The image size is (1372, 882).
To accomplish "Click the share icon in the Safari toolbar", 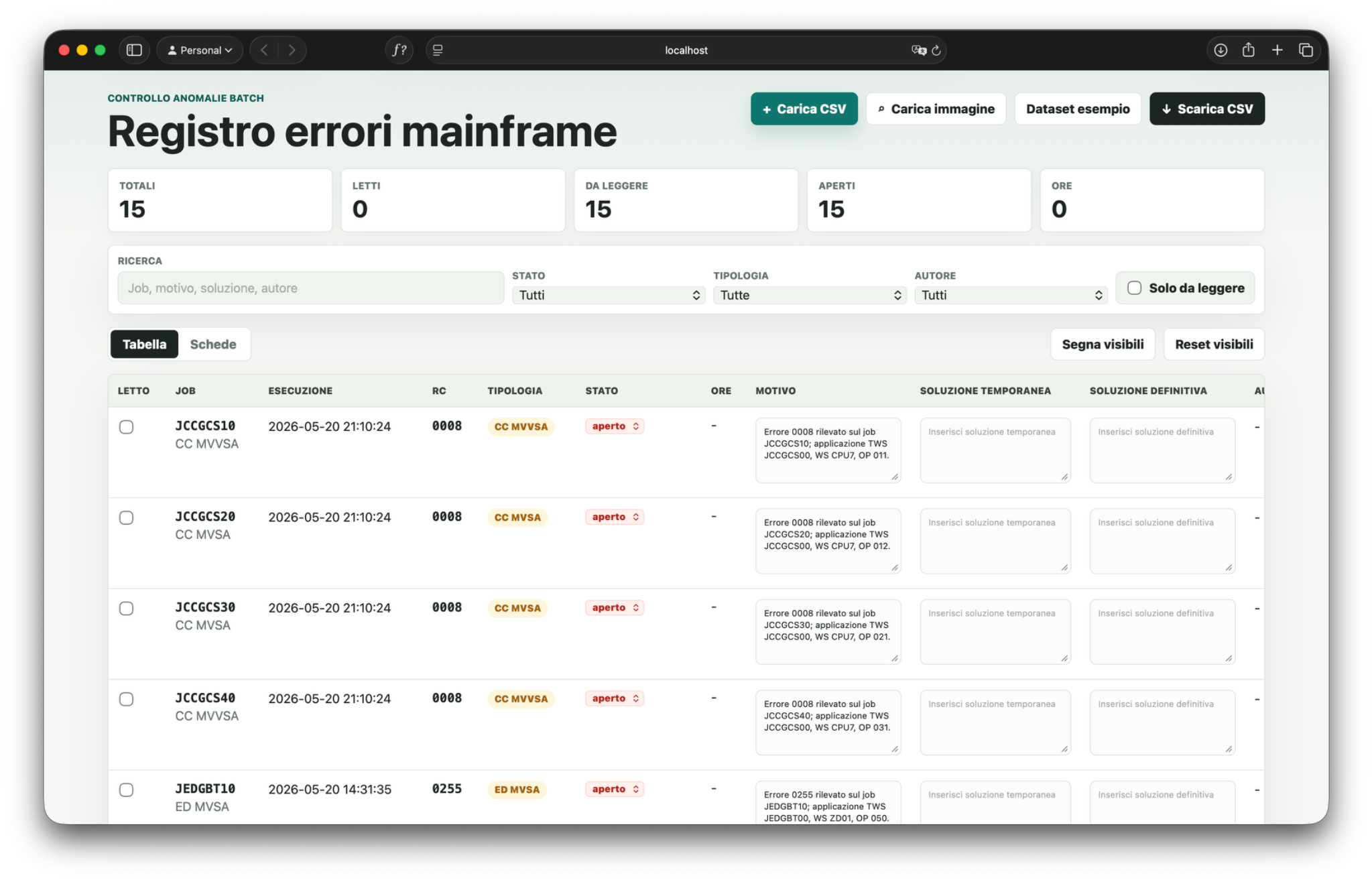I will [1248, 50].
